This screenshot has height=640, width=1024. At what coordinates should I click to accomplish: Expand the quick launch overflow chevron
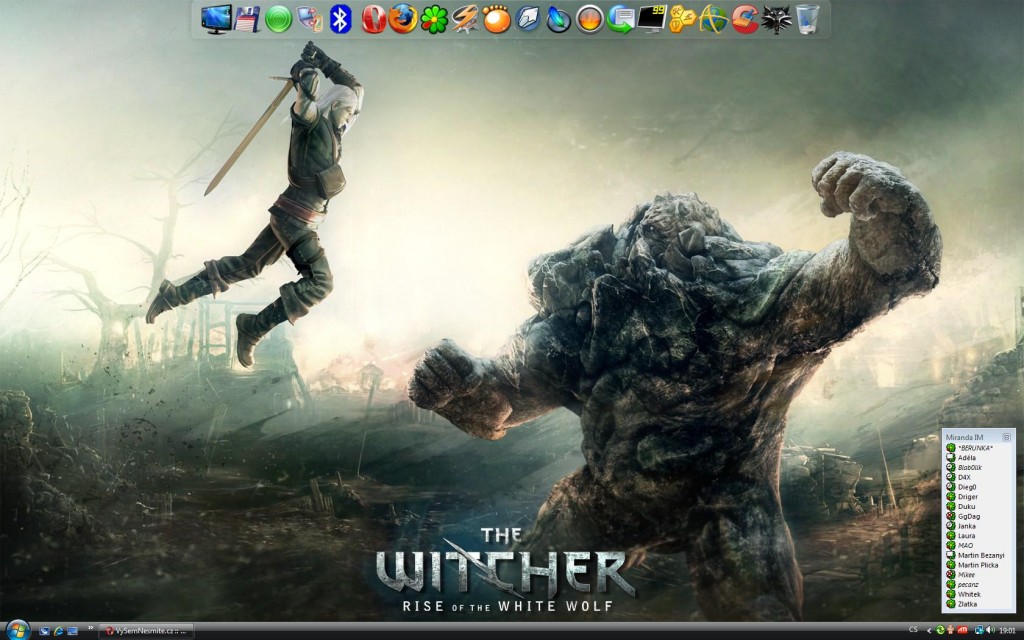(x=90, y=628)
